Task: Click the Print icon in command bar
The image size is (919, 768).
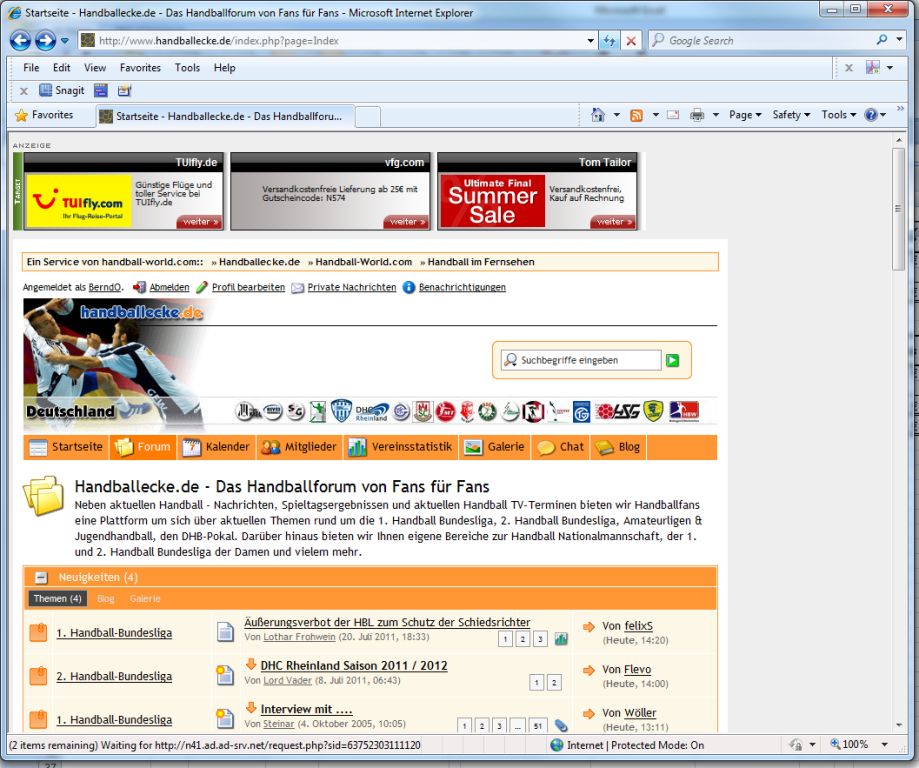Action: click(x=697, y=115)
